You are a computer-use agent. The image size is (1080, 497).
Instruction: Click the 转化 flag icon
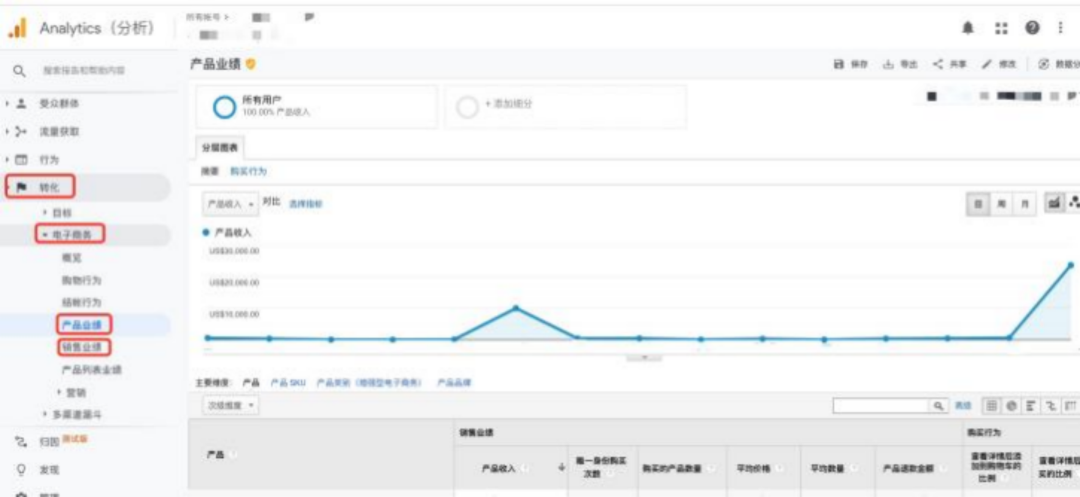click(21, 187)
